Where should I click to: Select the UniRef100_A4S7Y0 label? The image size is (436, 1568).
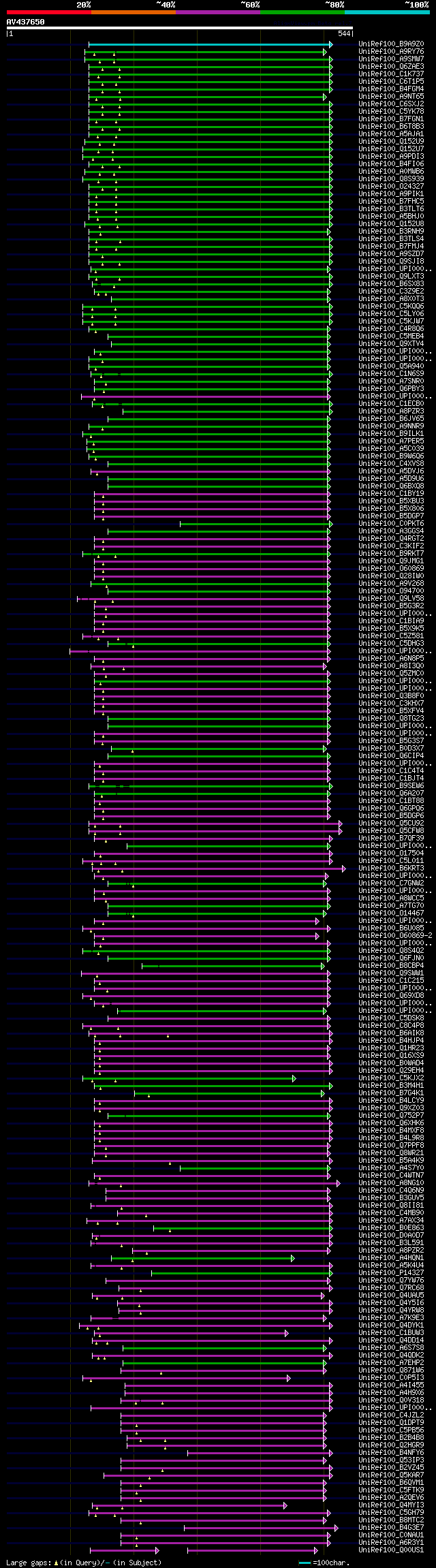coord(391,1168)
